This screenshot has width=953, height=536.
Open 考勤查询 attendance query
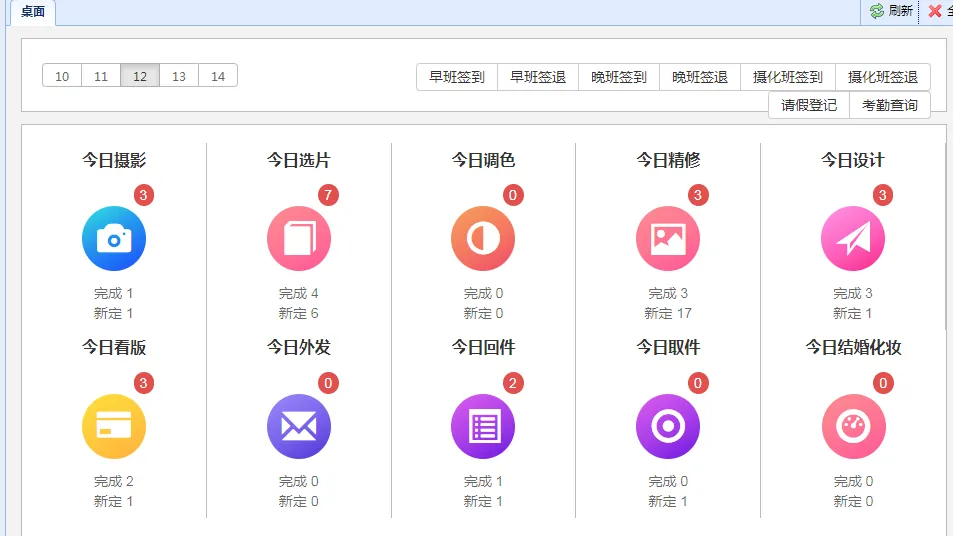tap(890, 105)
